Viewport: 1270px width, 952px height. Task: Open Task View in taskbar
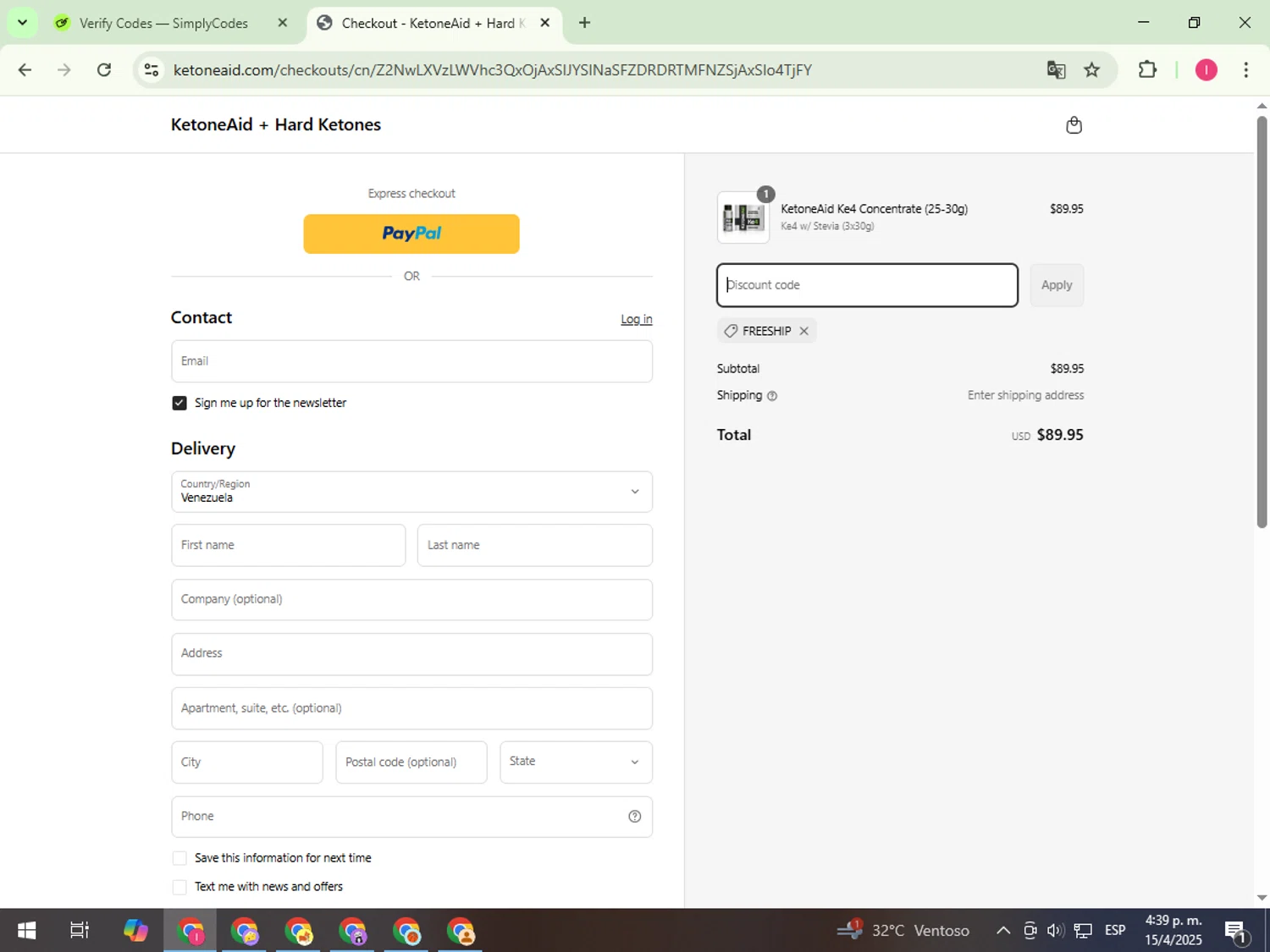(x=80, y=931)
